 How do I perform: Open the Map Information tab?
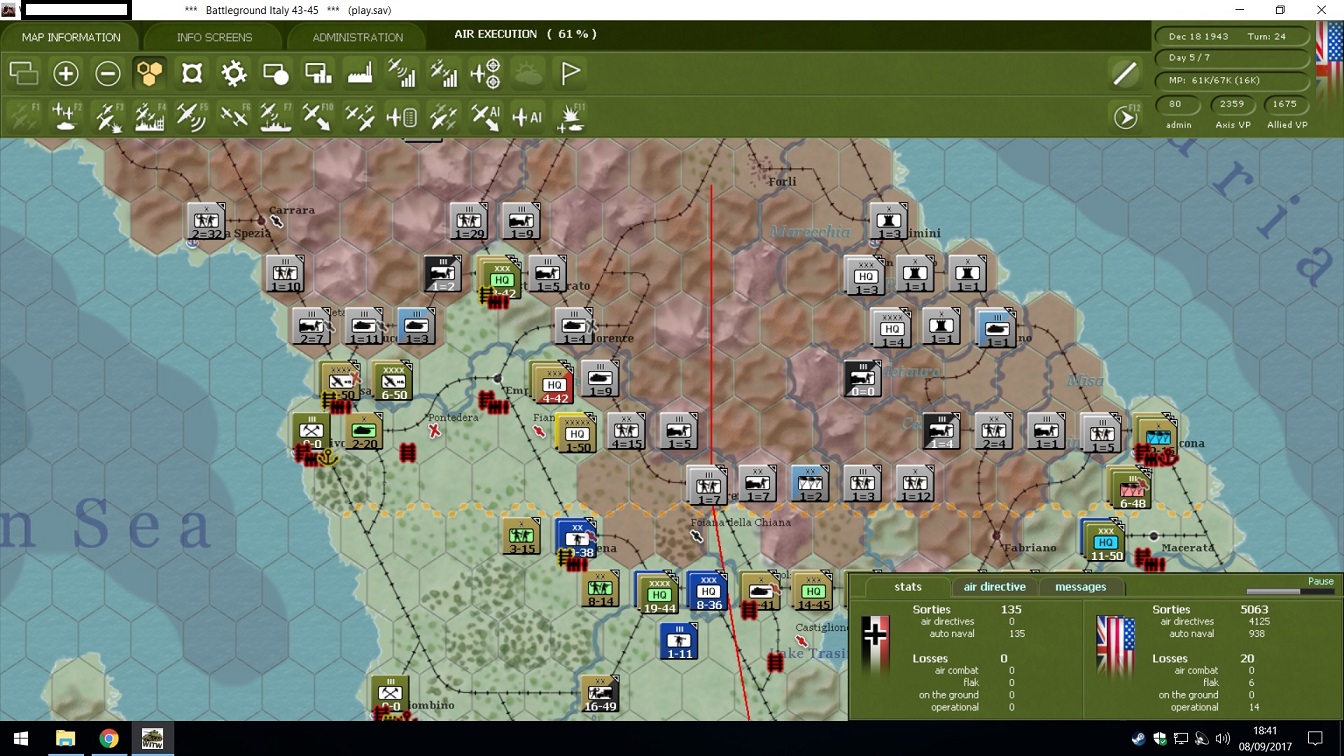pos(71,37)
